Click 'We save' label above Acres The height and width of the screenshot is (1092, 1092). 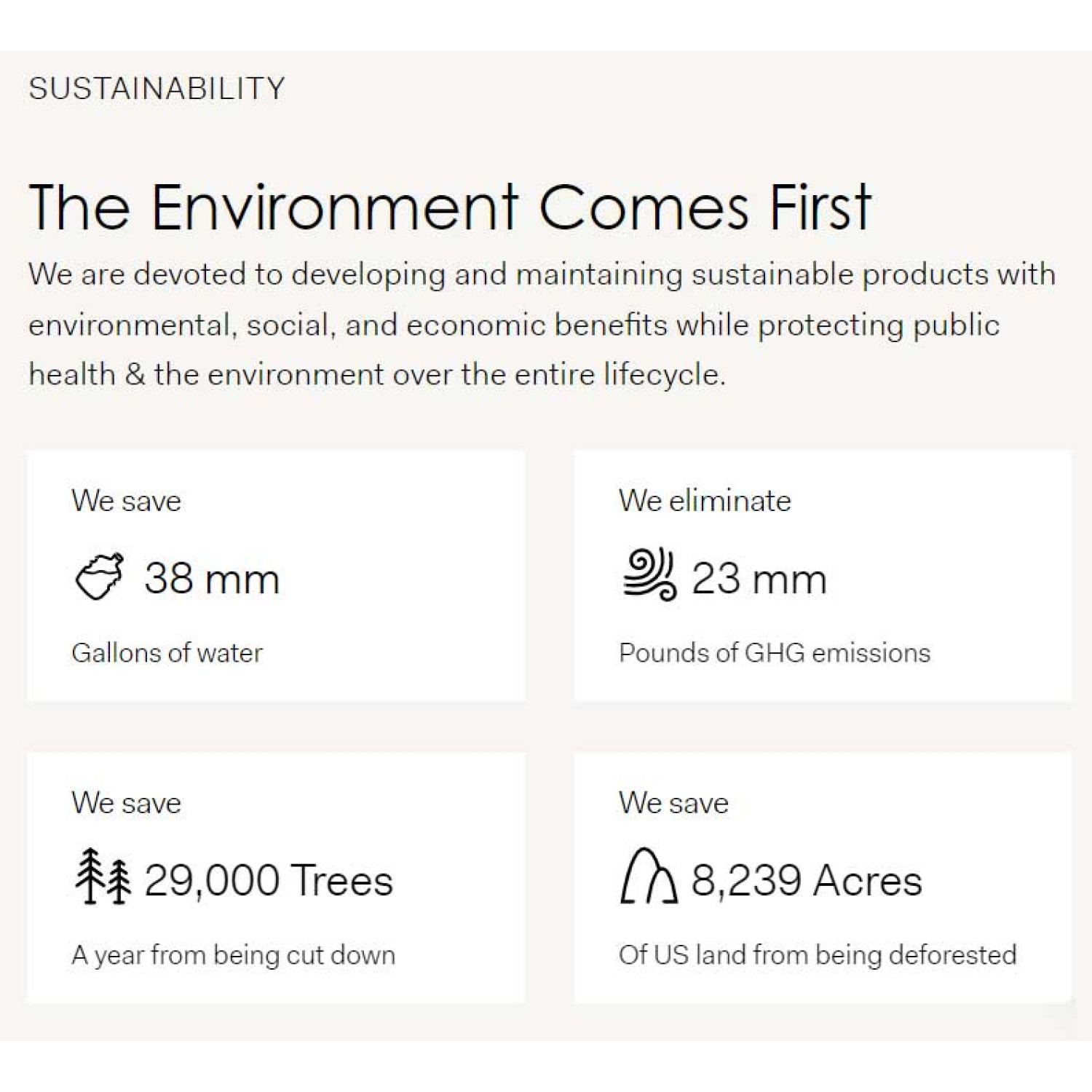[673, 803]
